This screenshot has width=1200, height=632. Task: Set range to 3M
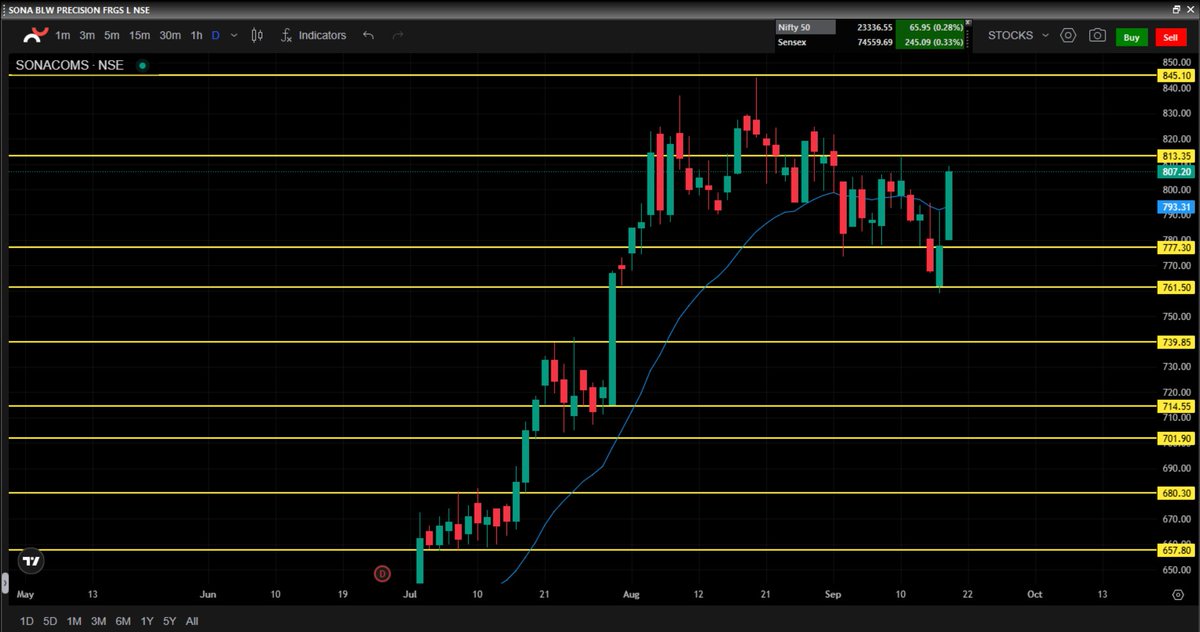point(99,621)
